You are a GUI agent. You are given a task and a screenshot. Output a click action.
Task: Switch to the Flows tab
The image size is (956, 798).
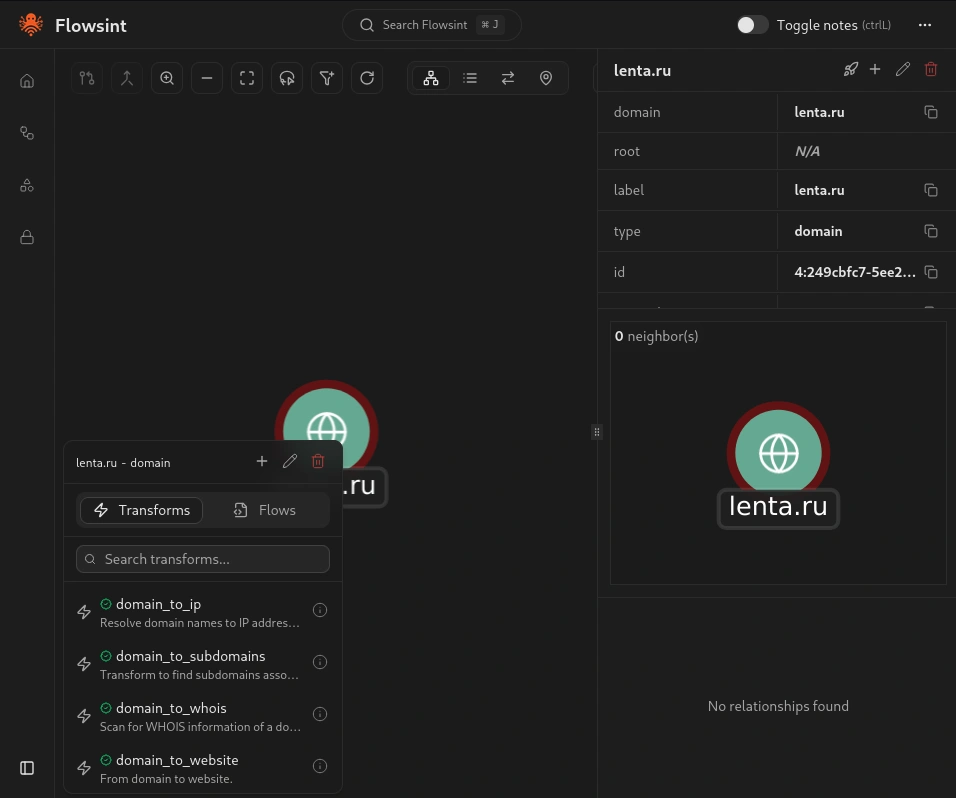[x=266, y=510]
